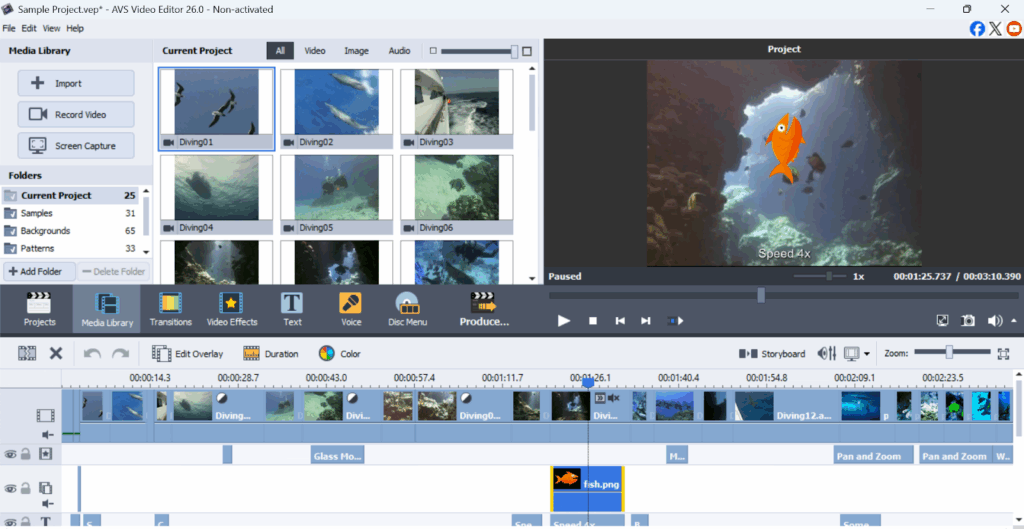1024x529 pixels.
Task: Redo the last action
Action: (x=120, y=353)
